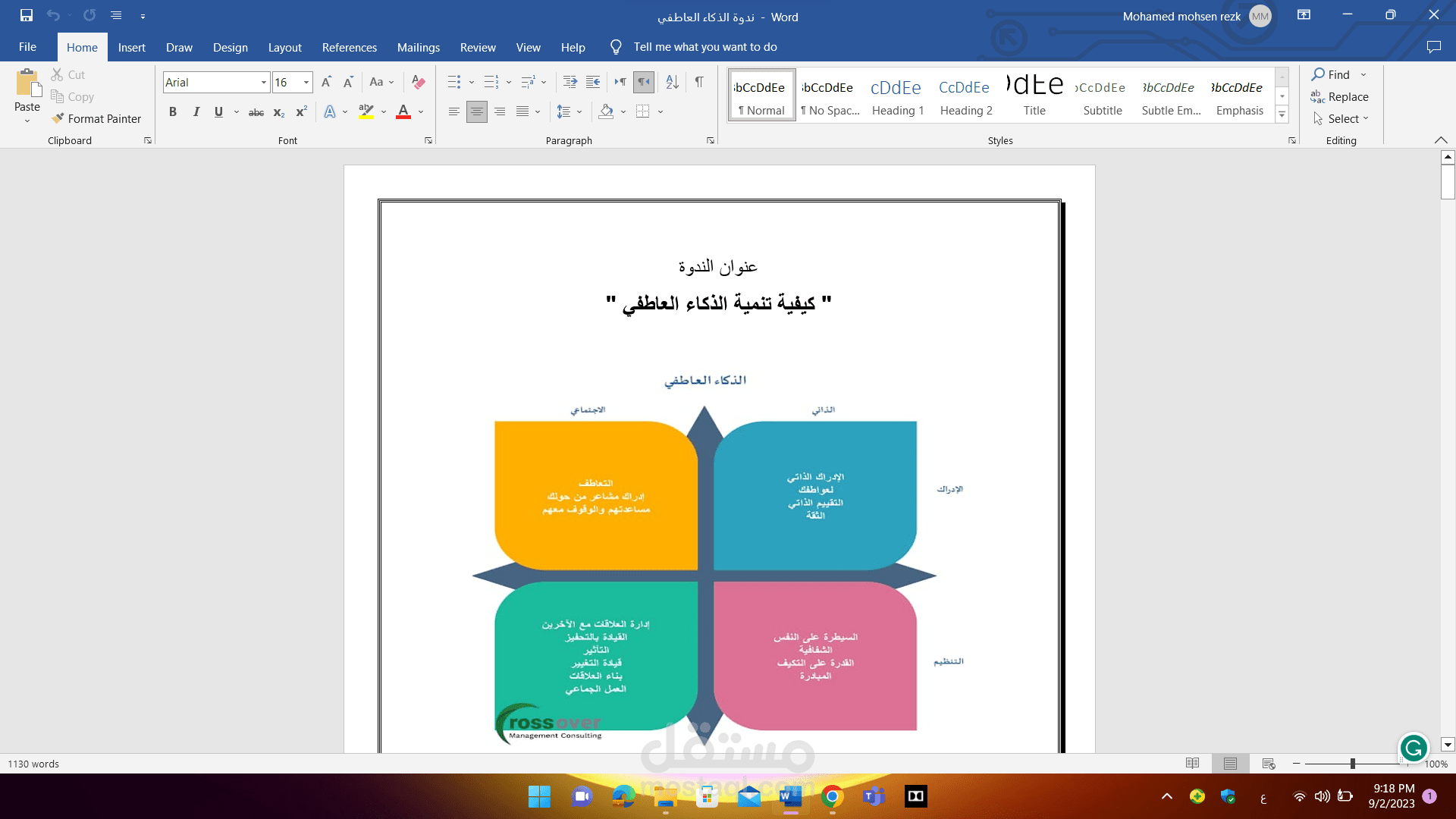Switch to the Layout tab

point(284,47)
